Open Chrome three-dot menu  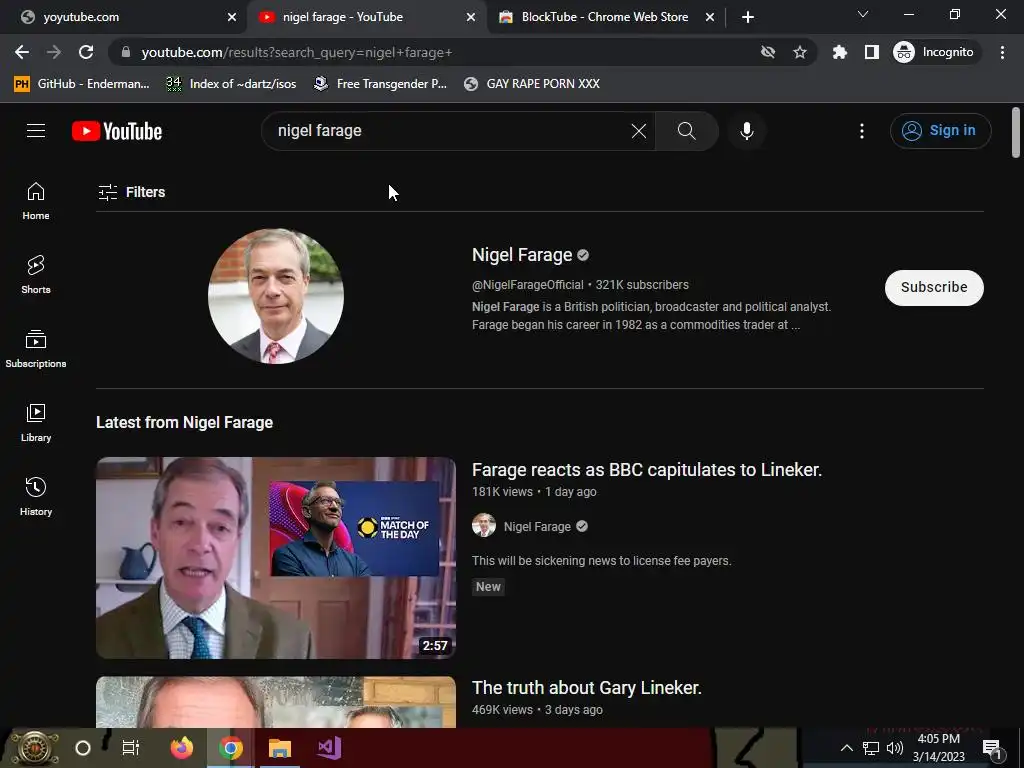point(1002,52)
